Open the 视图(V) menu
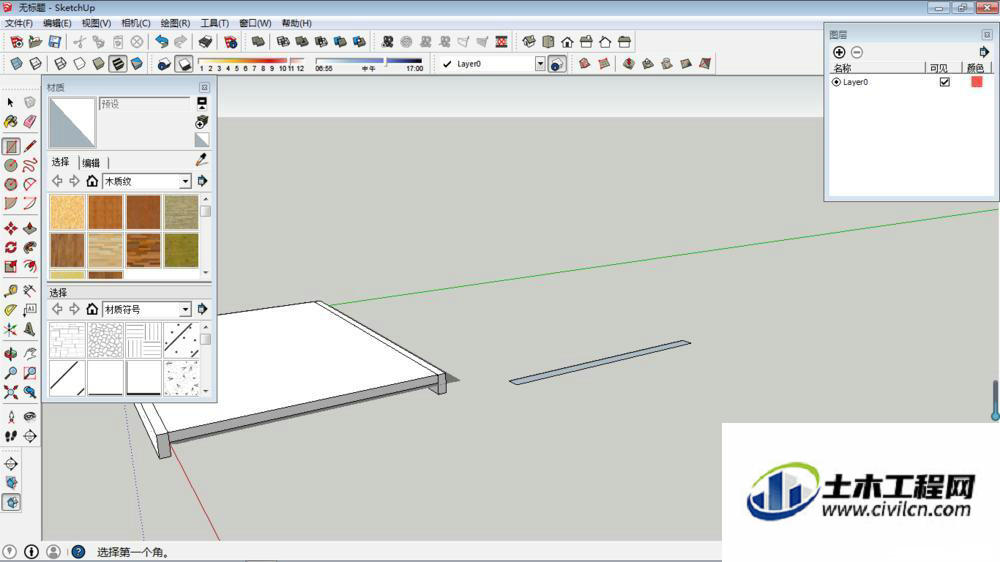This screenshot has width=1000, height=562. click(96, 23)
